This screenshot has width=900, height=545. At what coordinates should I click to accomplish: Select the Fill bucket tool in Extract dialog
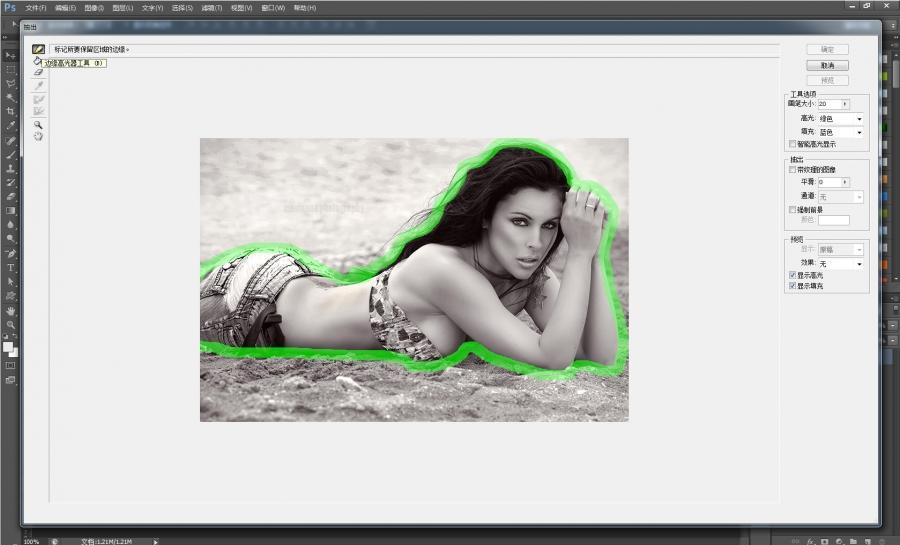click(x=37, y=61)
